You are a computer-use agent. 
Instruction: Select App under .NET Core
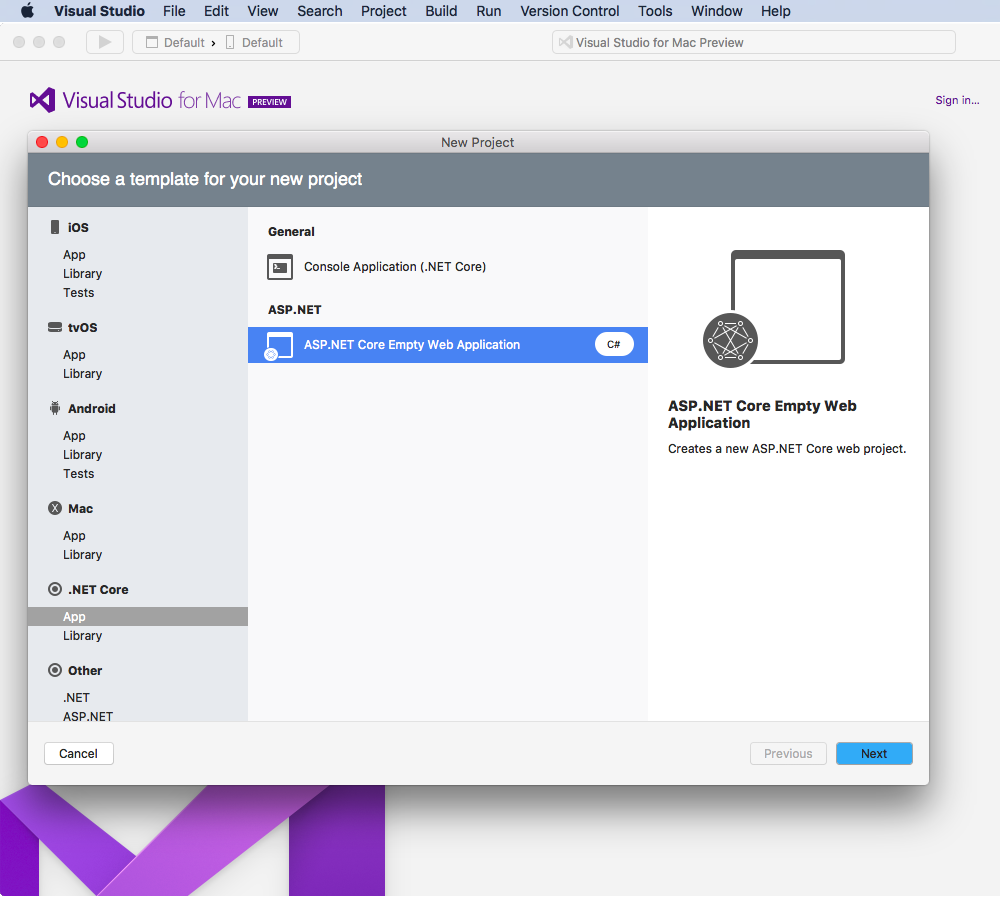point(138,617)
